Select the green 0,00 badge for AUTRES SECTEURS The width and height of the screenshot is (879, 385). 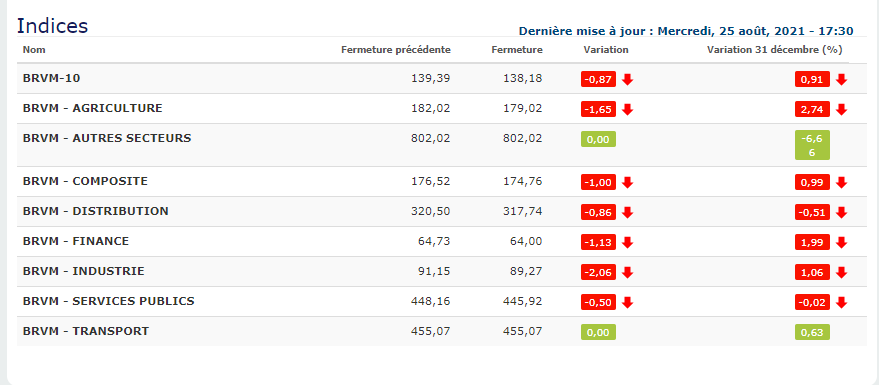(x=598, y=139)
